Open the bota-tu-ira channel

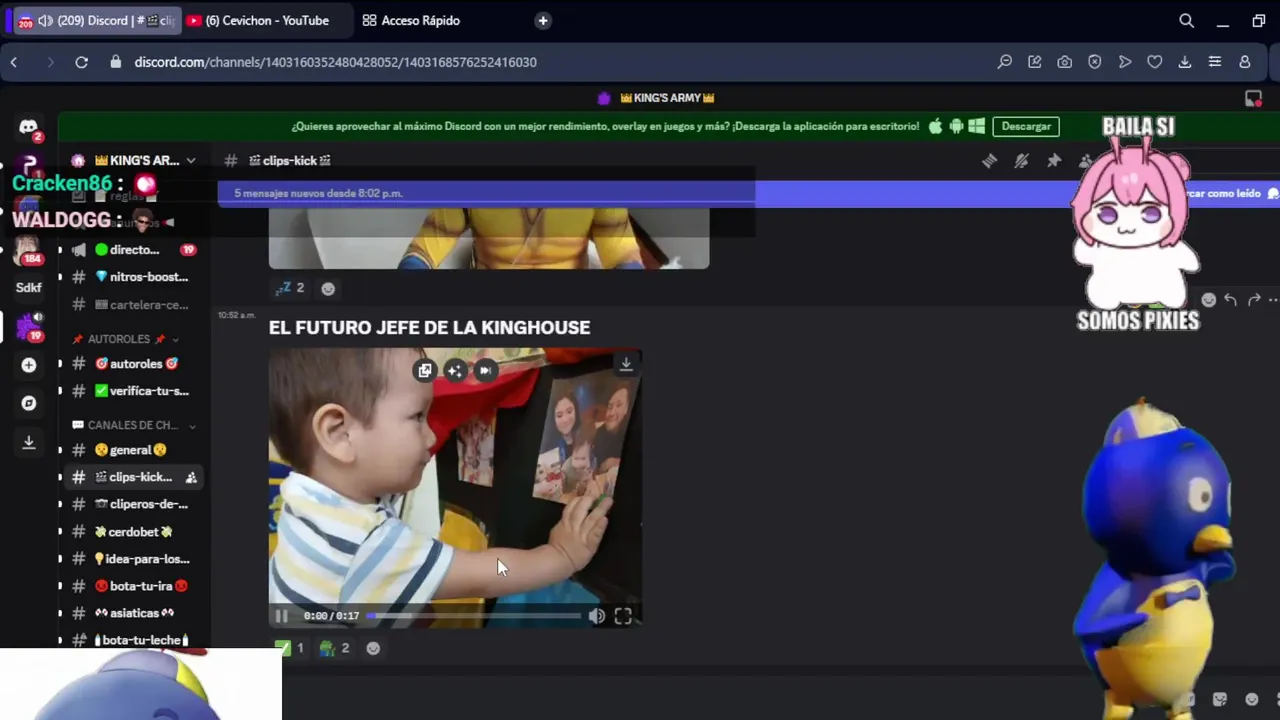coord(134,586)
